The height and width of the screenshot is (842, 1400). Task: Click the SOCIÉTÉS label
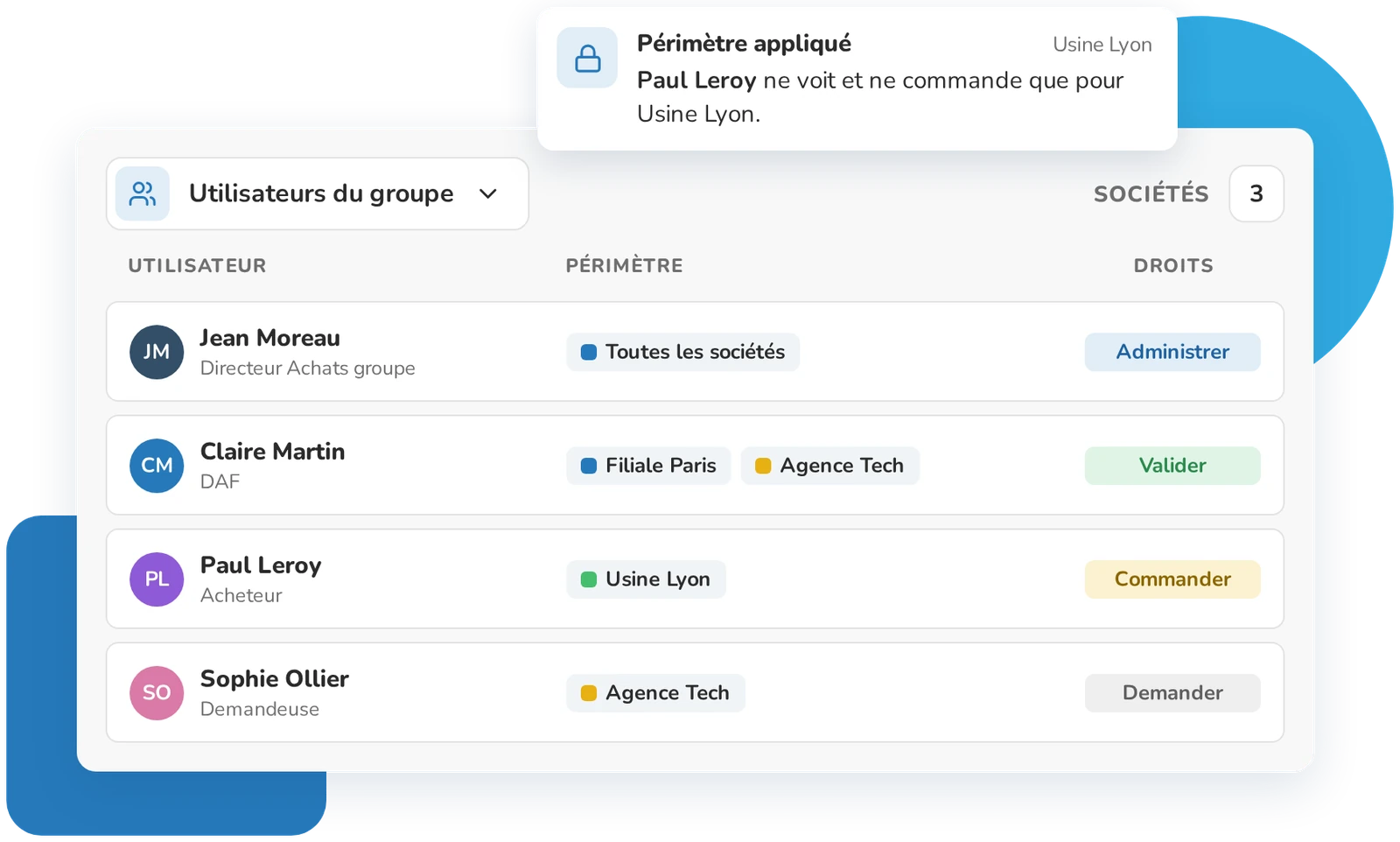point(1151,194)
